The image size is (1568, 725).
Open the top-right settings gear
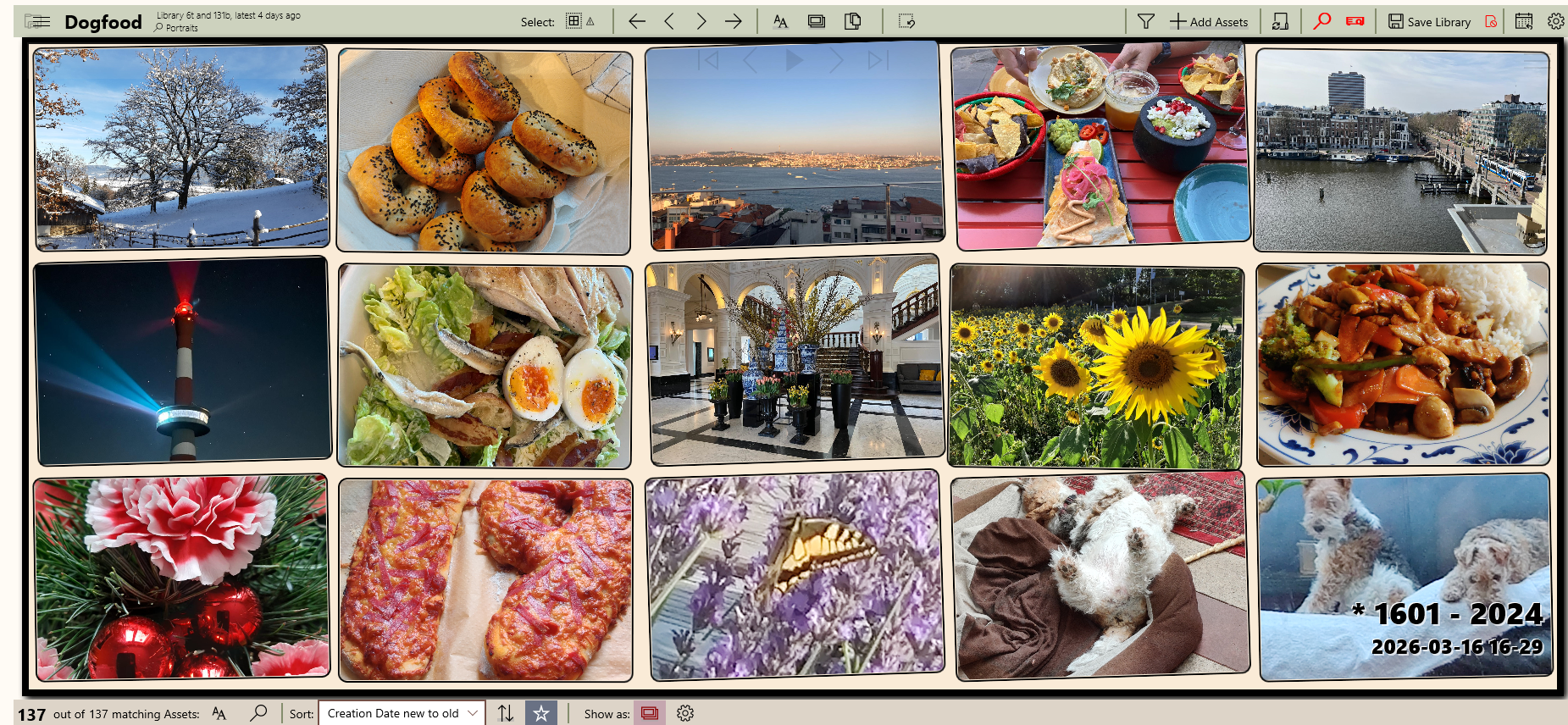pos(1555,21)
